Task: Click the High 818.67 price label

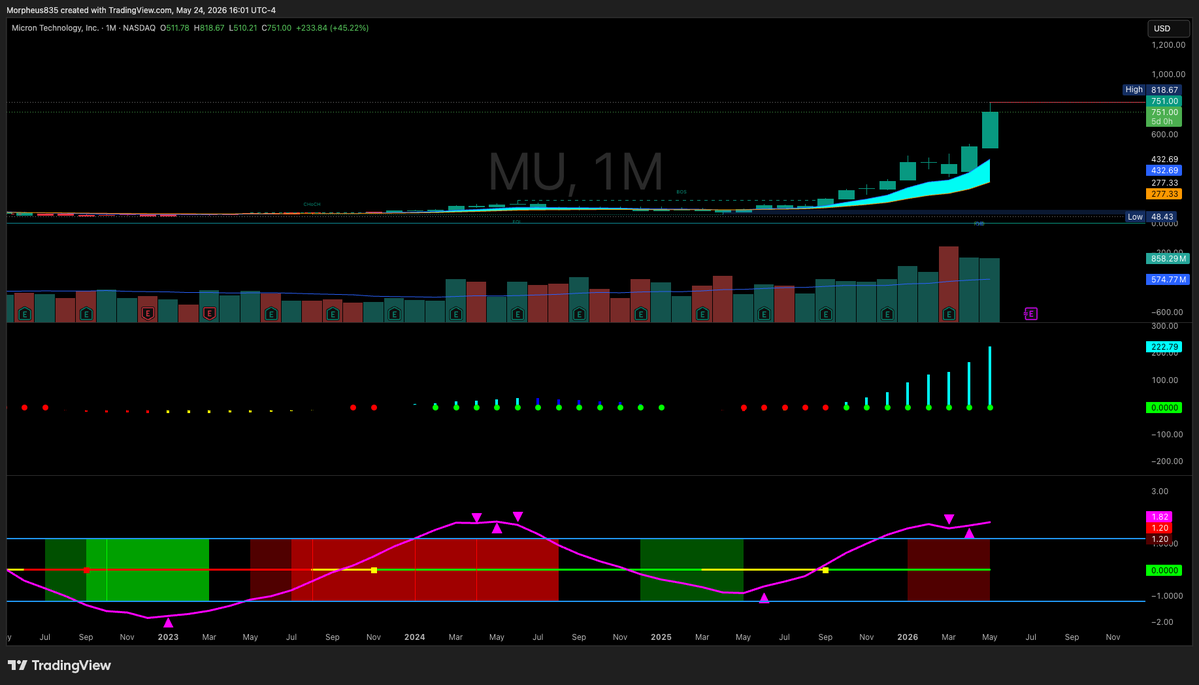Action: [x=1152, y=89]
